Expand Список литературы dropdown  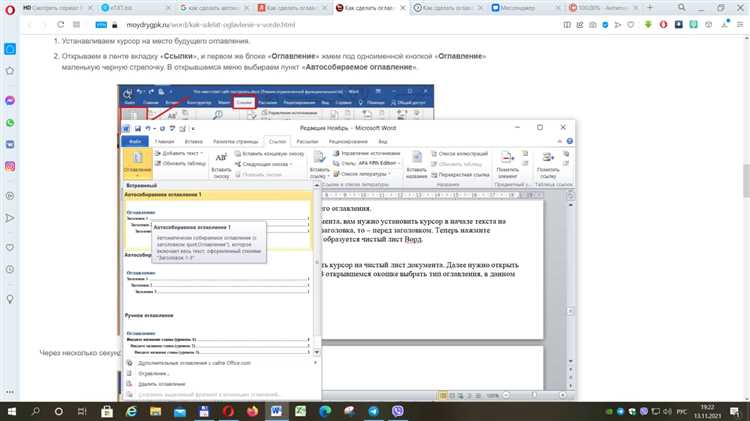pos(363,174)
